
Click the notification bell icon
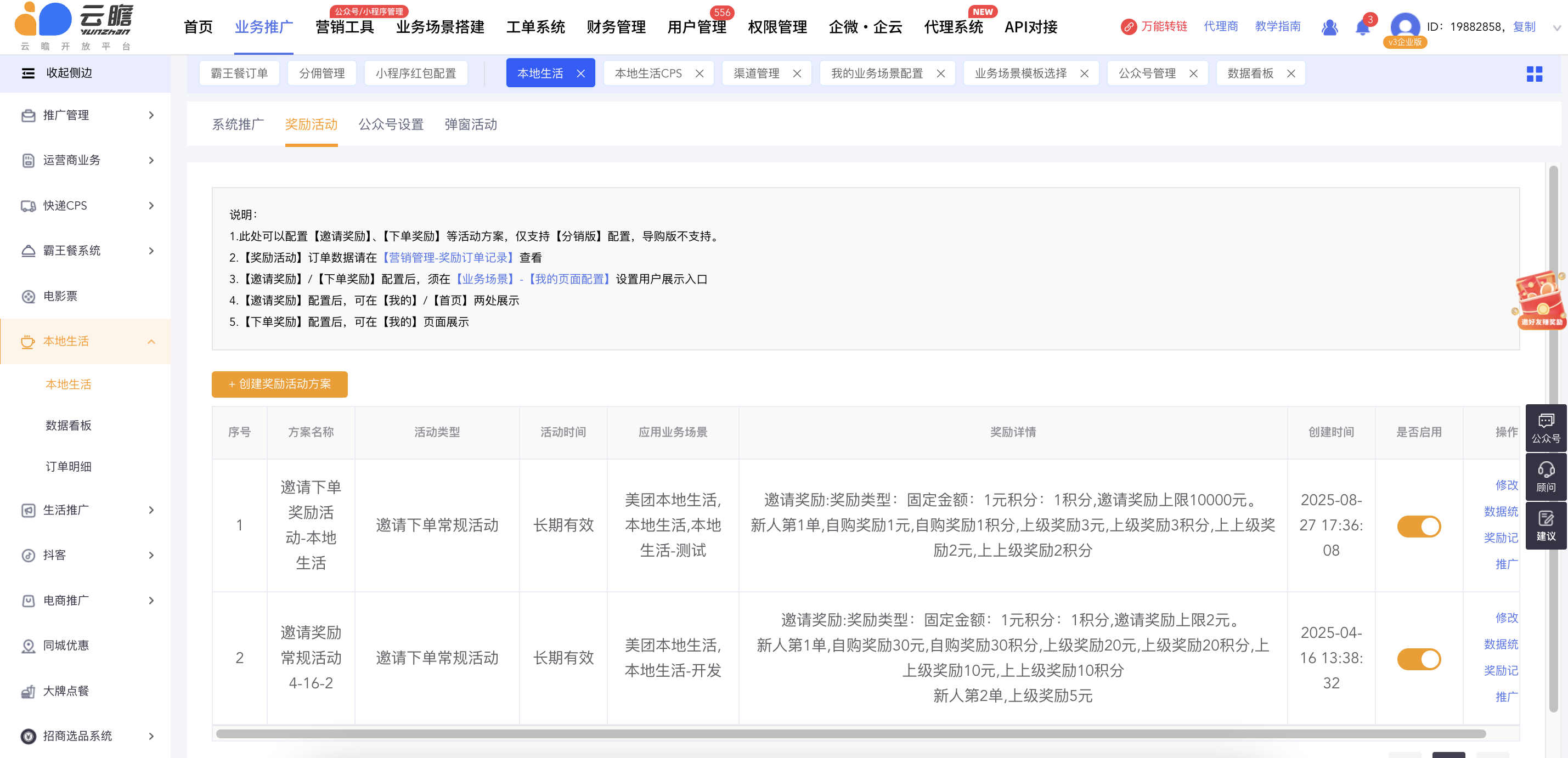(1362, 27)
